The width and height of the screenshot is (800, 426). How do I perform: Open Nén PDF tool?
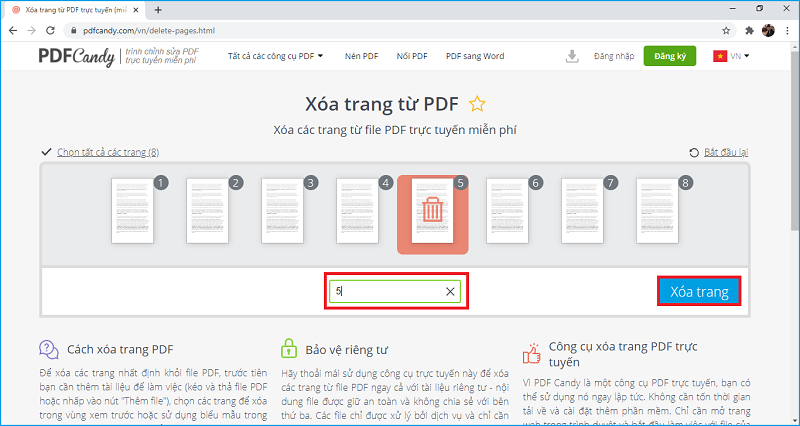[x=361, y=56]
